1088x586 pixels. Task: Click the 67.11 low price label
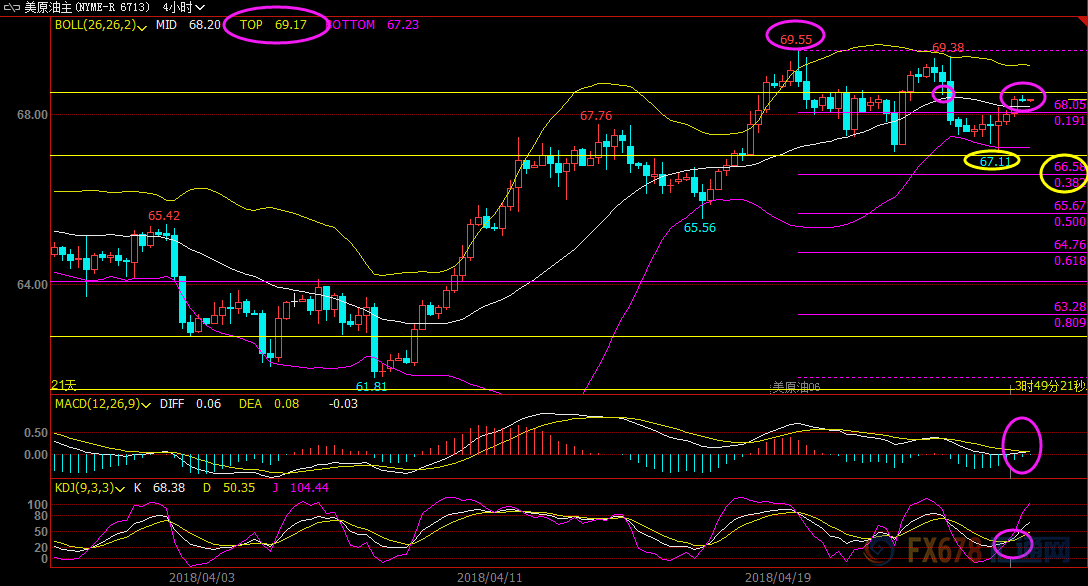click(x=995, y=161)
